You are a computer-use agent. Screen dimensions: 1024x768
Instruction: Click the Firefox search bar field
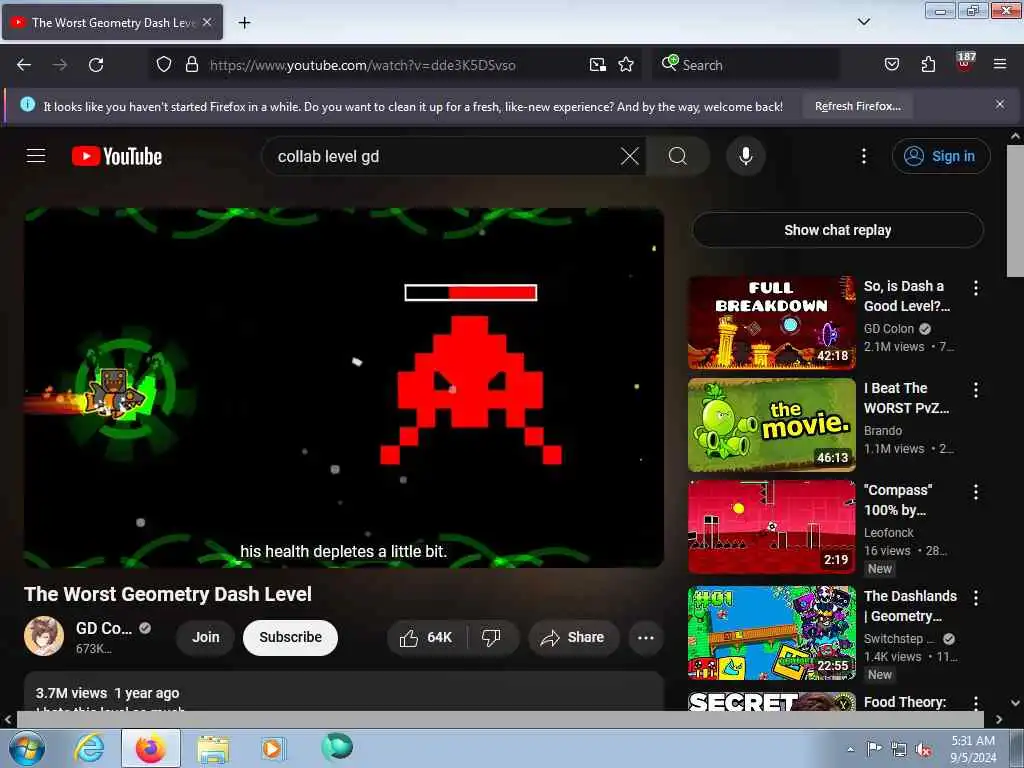(x=744, y=65)
